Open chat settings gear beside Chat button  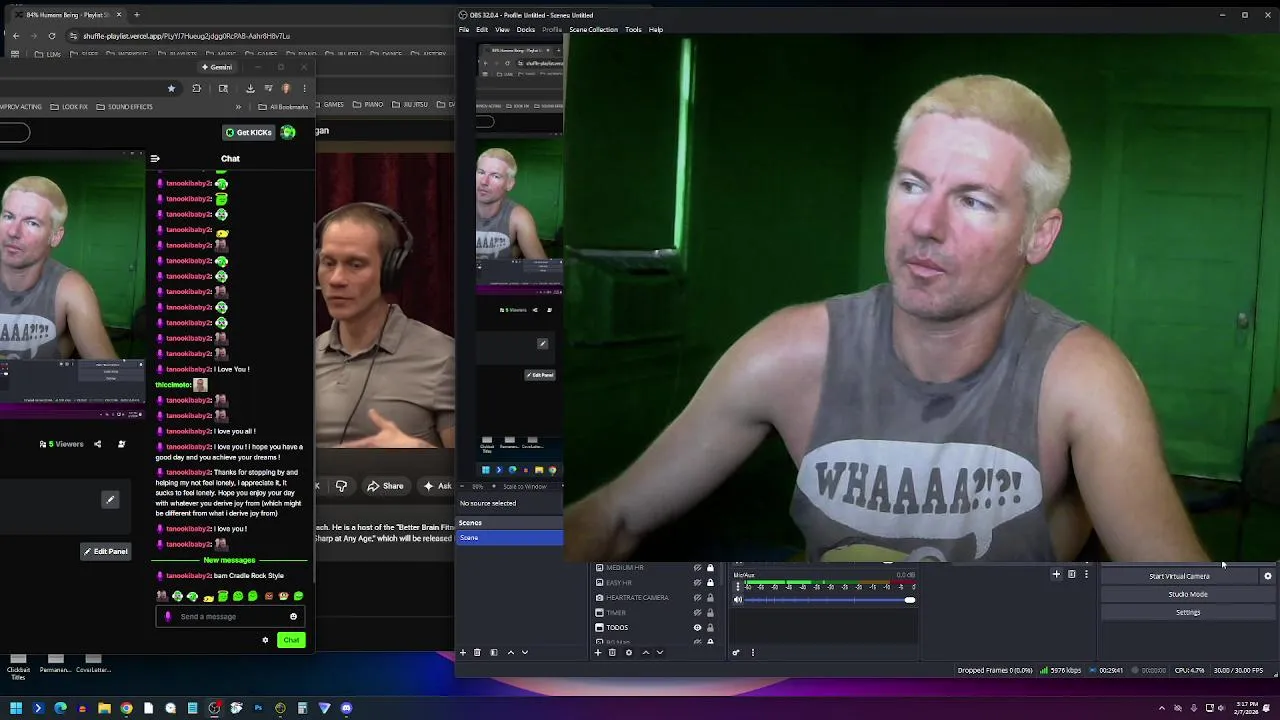265,640
